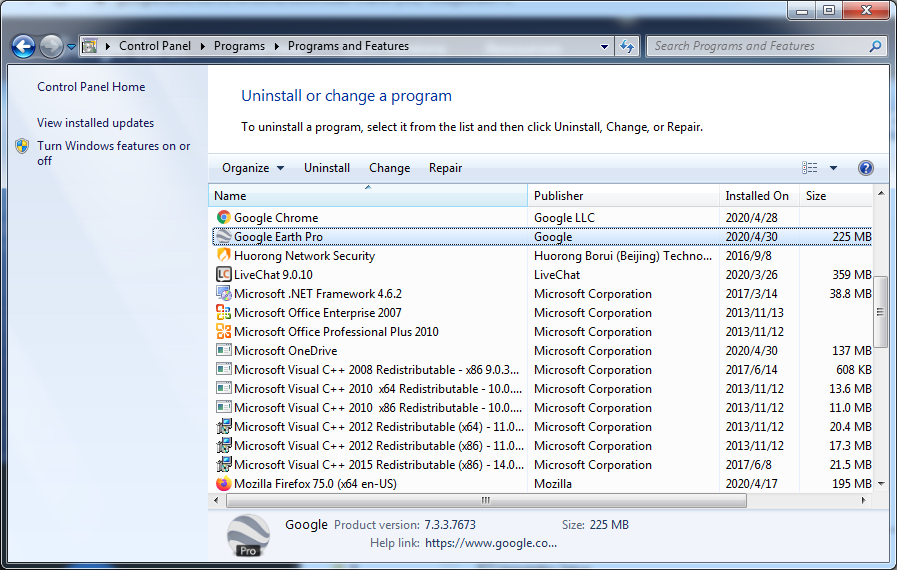
Task: Click the Mozilla Firefox 75.0 icon
Action: click(x=224, y=484)
